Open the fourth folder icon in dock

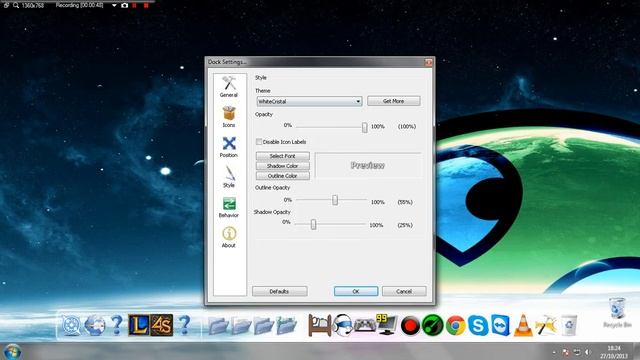(x=286, y=326)
